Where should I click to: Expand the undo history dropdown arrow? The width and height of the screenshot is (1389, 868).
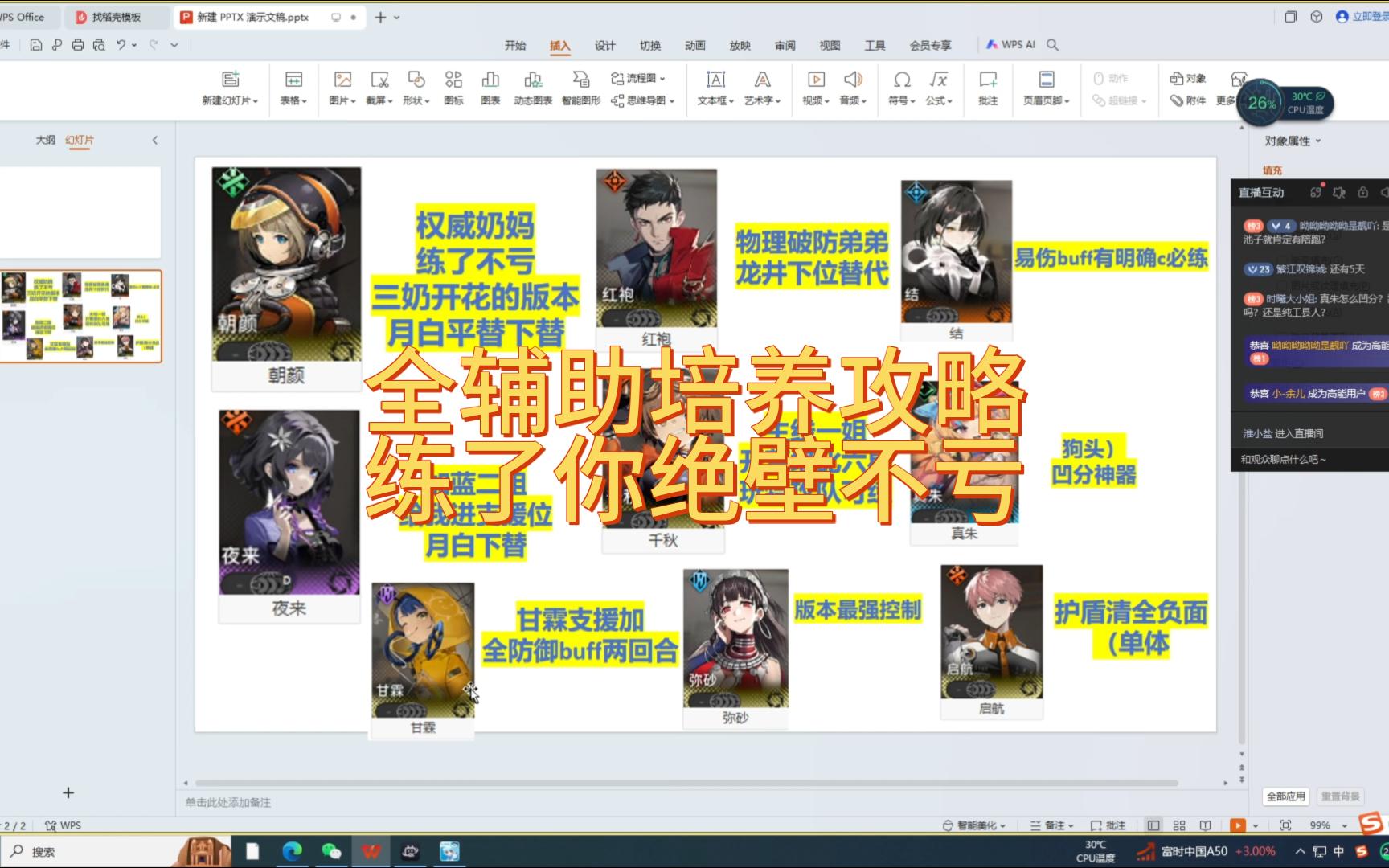pos(134,45)
